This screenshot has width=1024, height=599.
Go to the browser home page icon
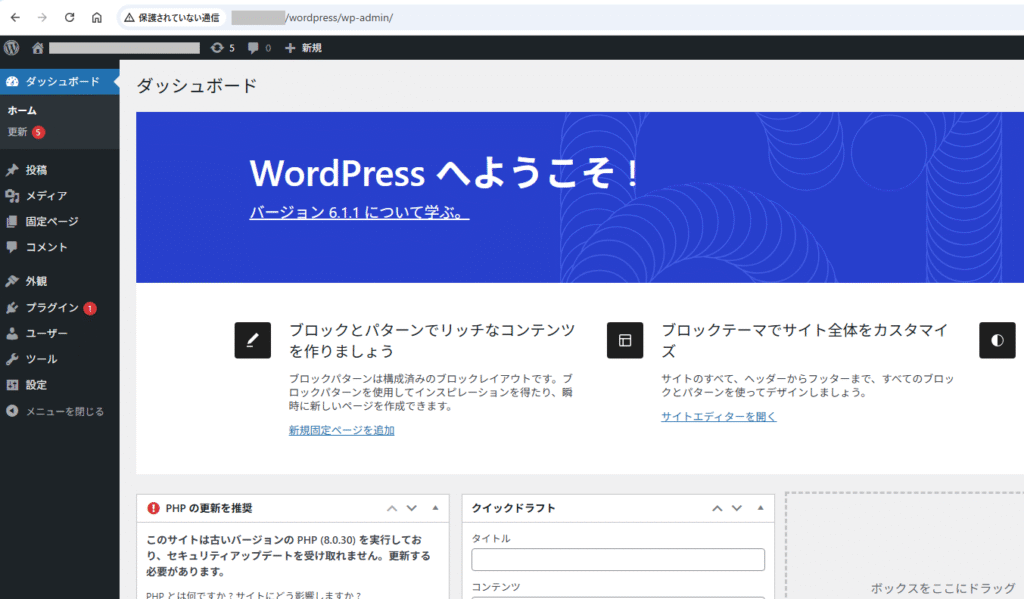97,18
